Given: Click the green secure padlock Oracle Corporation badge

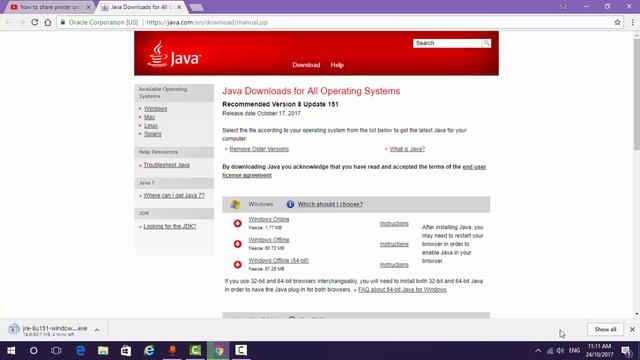Looking at the screenshot, I should tap(100, 22).
